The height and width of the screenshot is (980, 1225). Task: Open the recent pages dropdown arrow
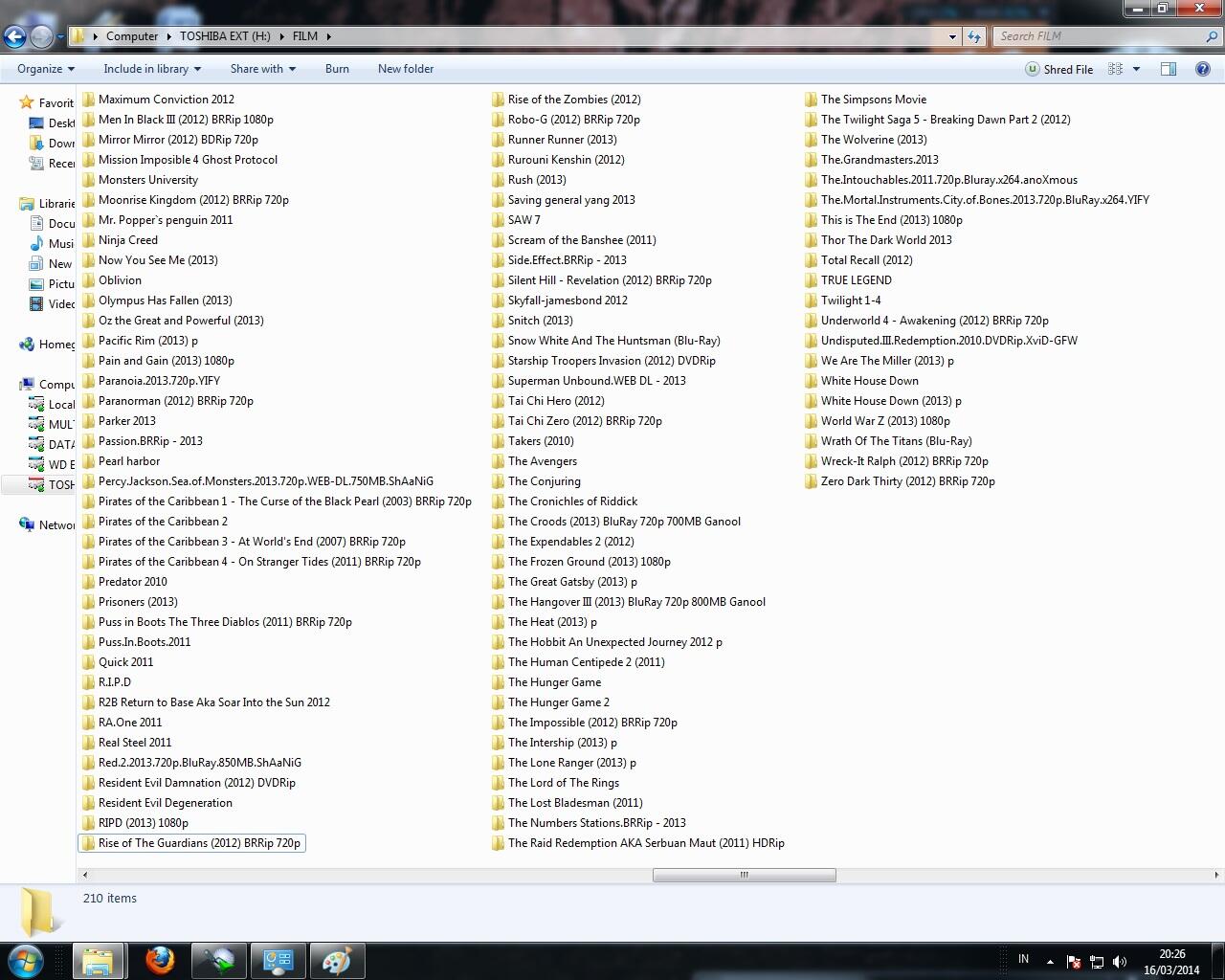coord(59,37)
